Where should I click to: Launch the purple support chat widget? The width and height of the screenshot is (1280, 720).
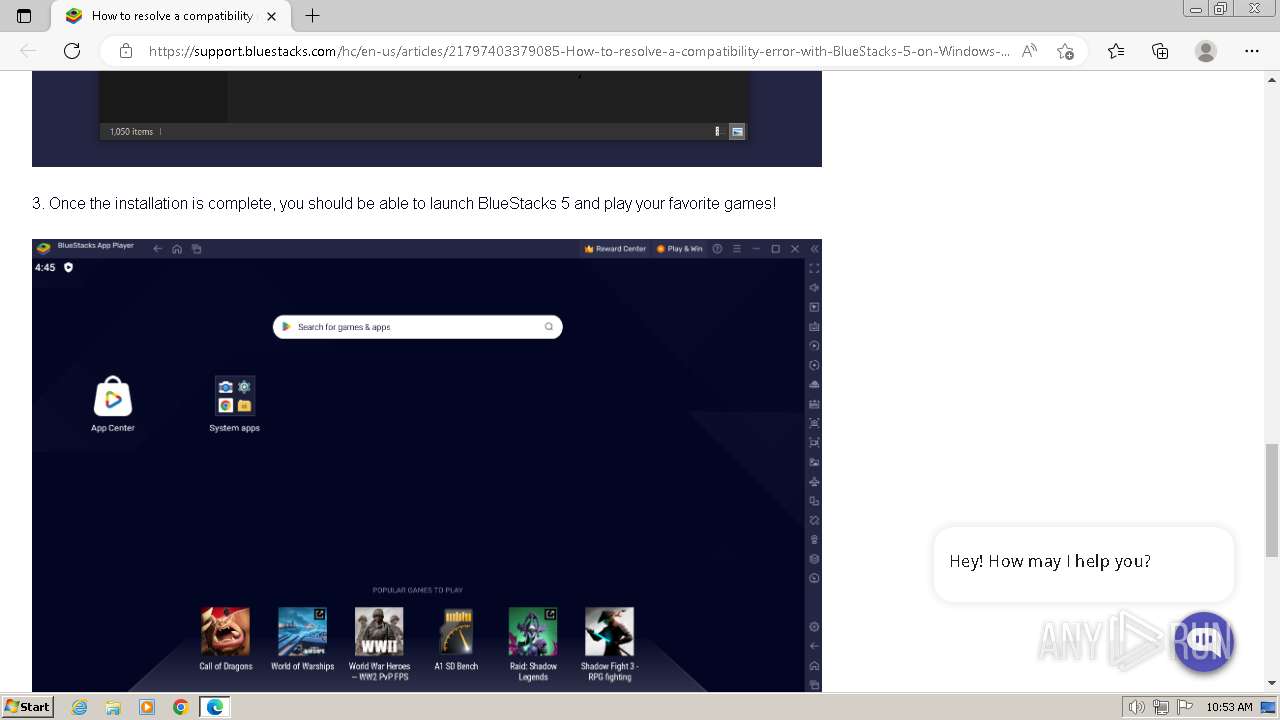pos(1204,641)
